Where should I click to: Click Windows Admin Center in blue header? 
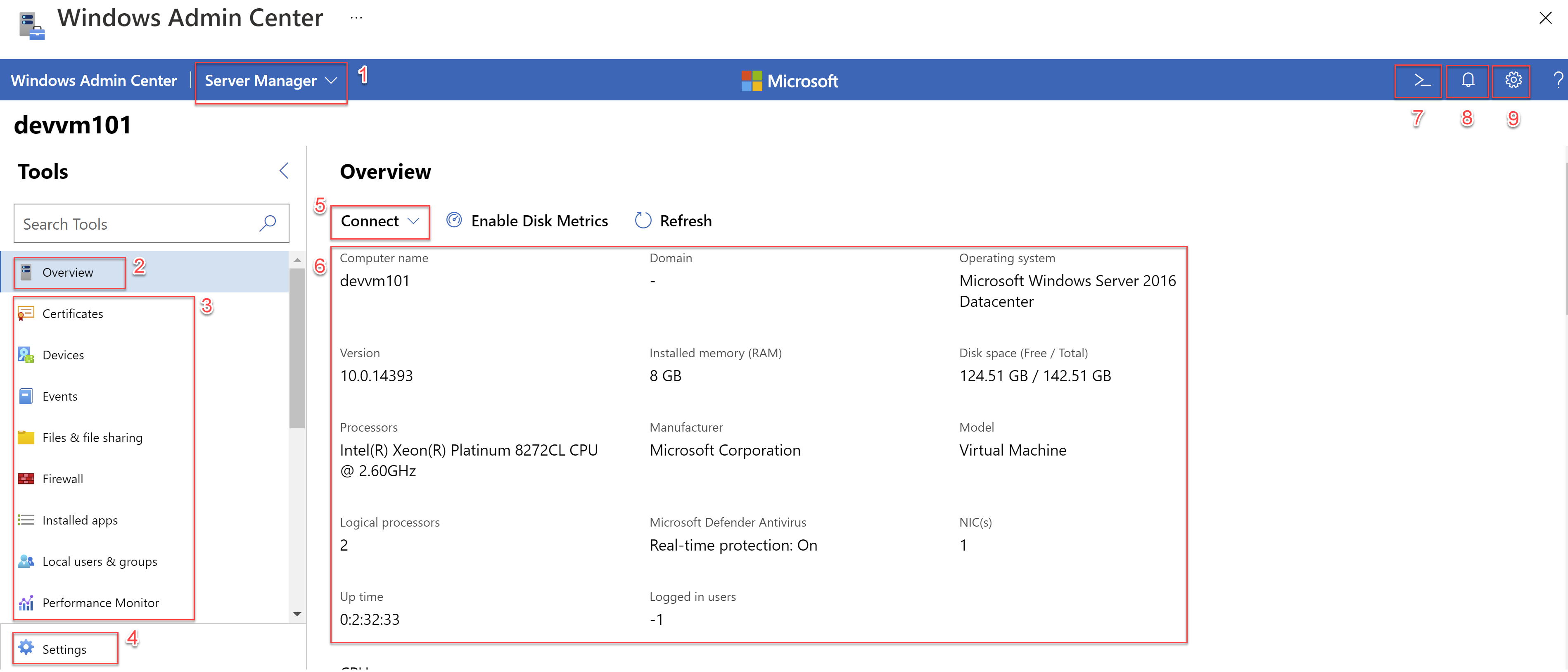click(x=94, y=81)
